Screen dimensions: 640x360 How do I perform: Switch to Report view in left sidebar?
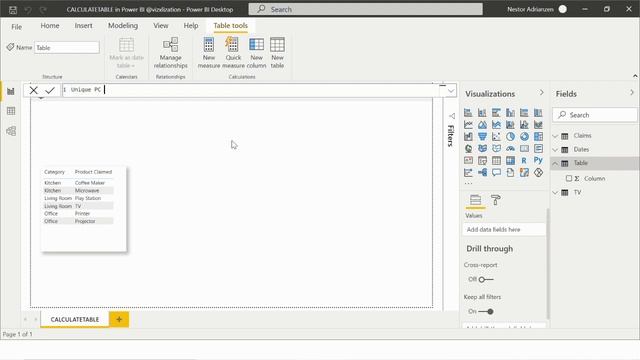(x=11, y=91)
